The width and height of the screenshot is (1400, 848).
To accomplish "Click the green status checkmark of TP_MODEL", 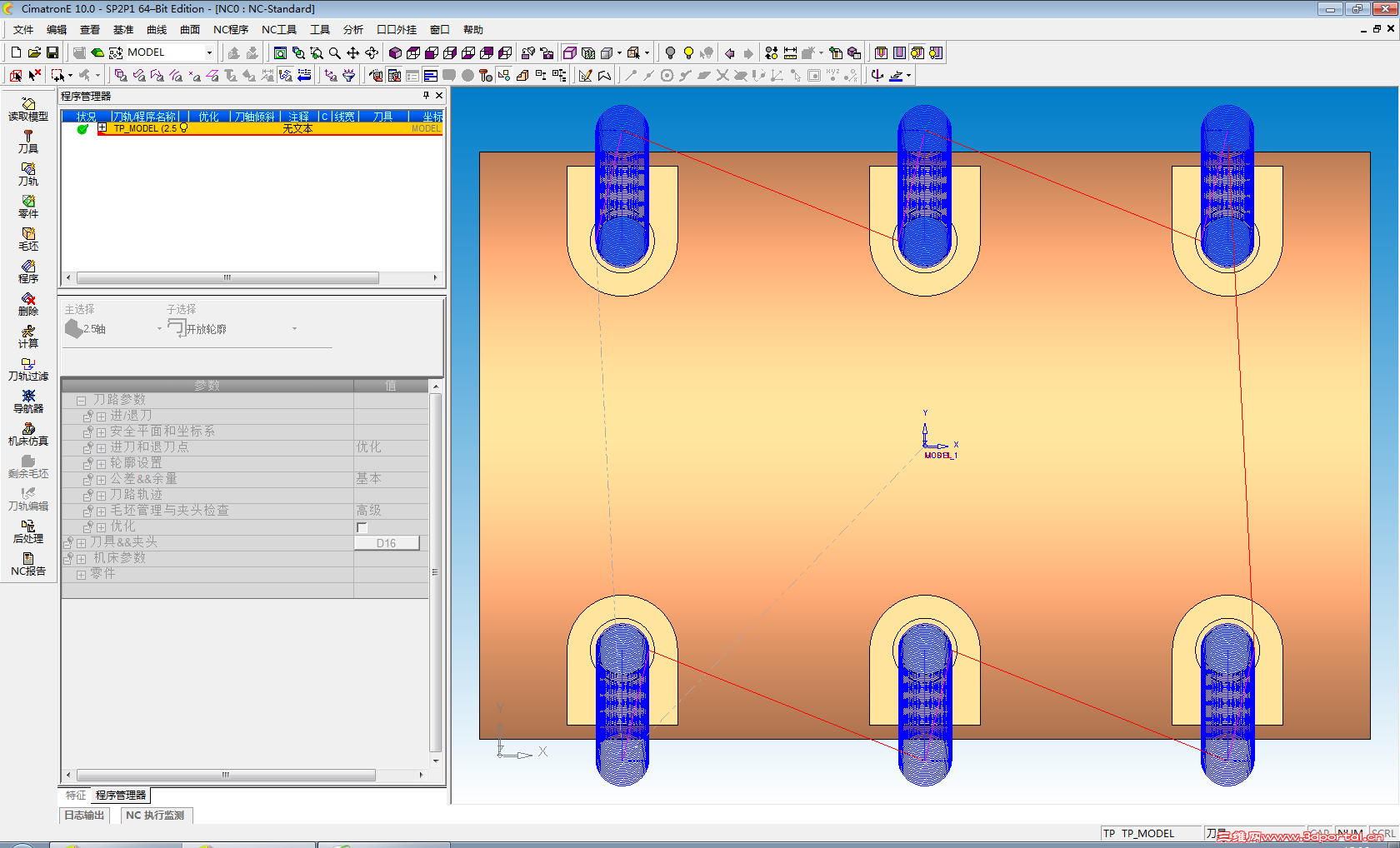I will (x=82, y=129).
